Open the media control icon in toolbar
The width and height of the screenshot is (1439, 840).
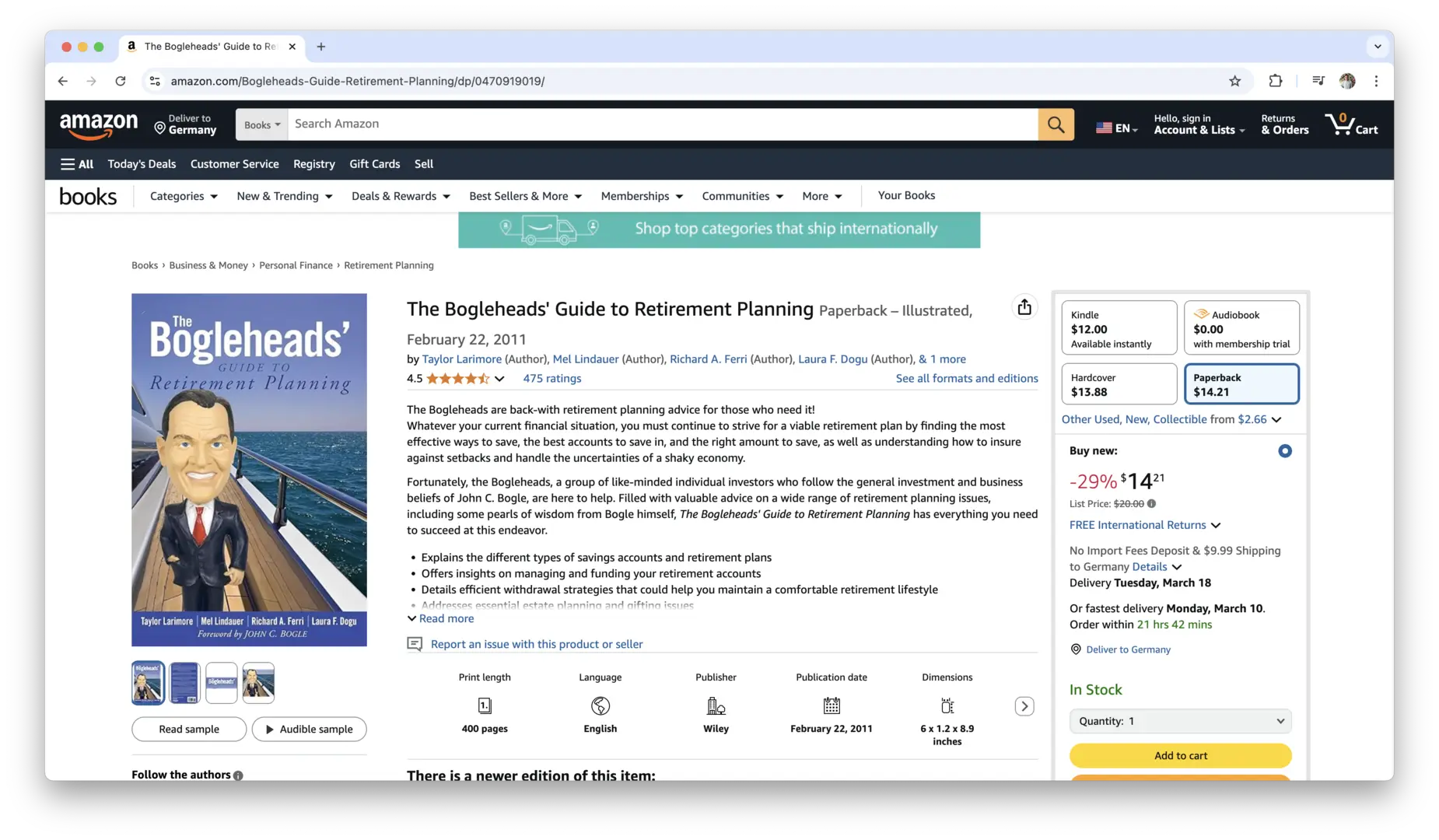[1318, 81]
